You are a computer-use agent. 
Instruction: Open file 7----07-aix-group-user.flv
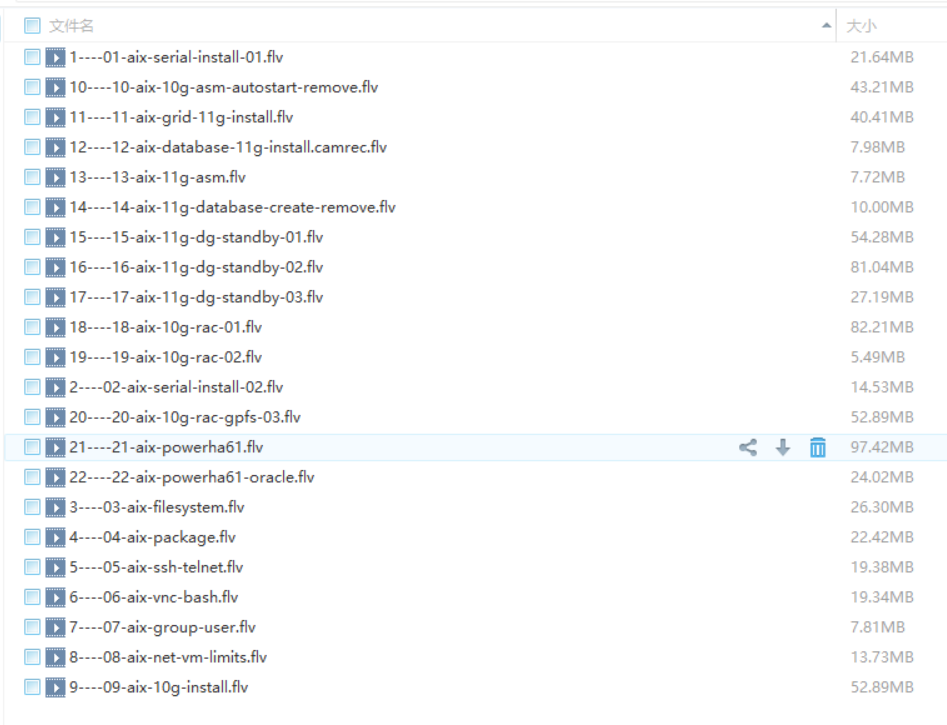click(162, 628)
